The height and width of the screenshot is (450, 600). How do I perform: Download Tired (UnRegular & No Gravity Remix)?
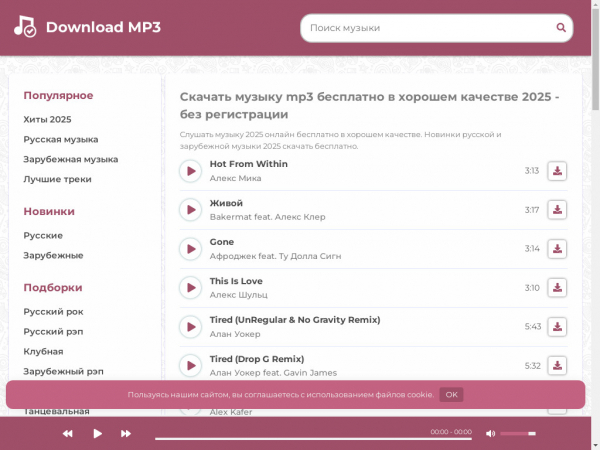pyautogui.click(x=557, y=327)
